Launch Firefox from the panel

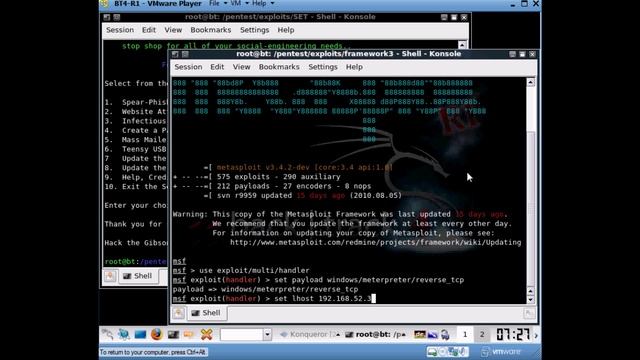156,335
